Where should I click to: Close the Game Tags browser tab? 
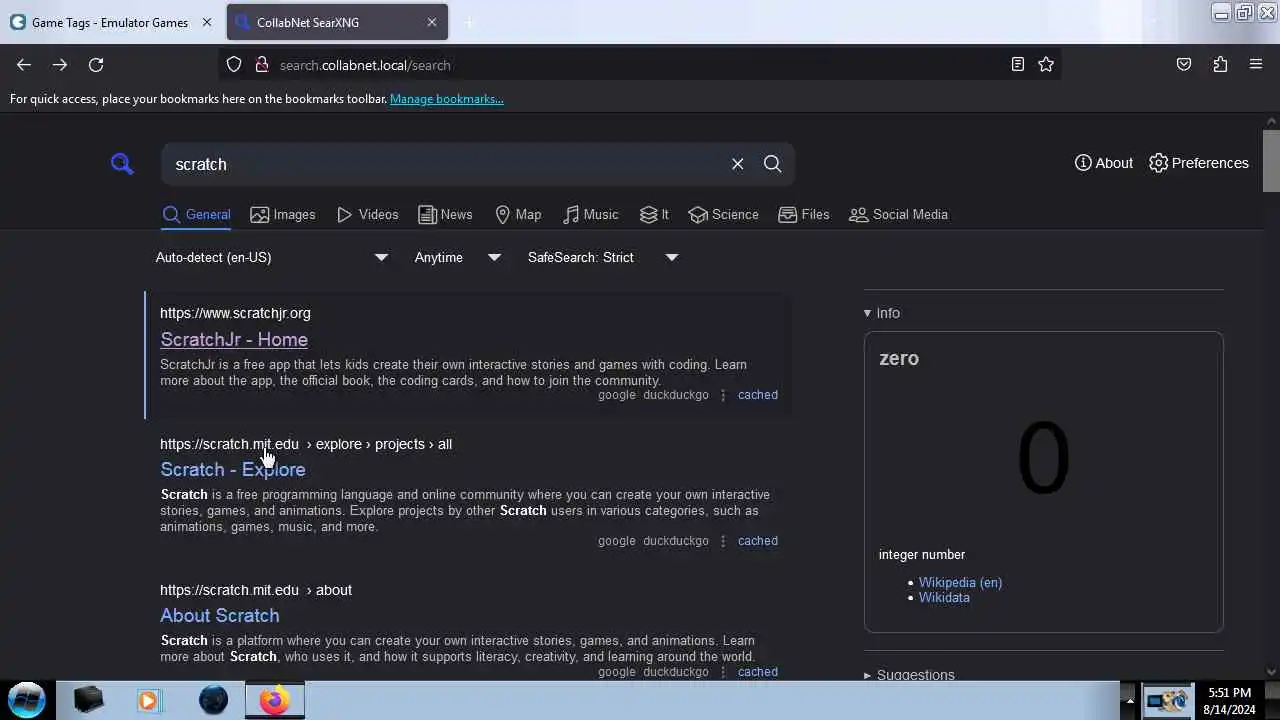pyautogui.click(x=207, y=22)
